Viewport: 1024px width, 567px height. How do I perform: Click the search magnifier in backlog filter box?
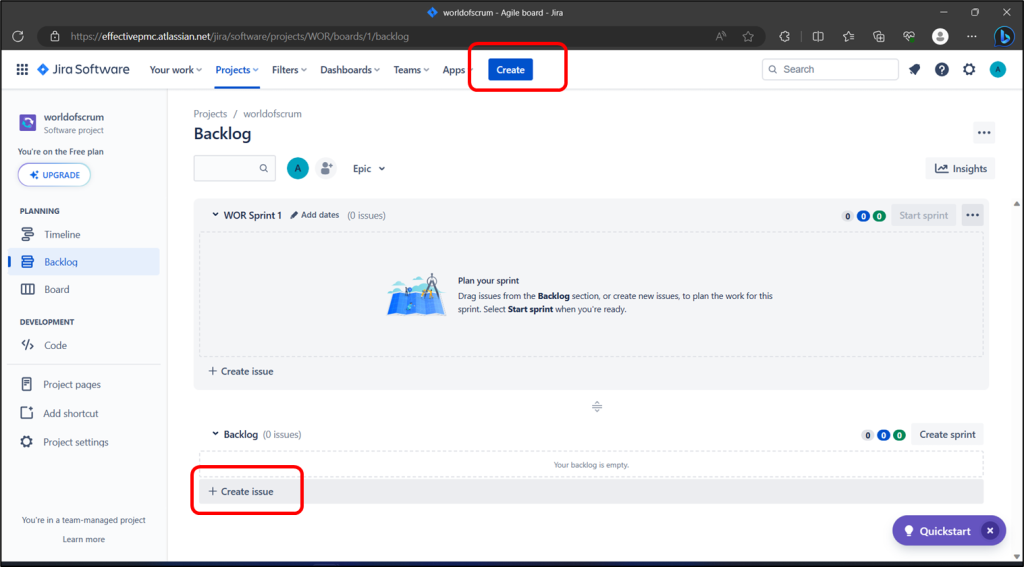tap(264, 169)
